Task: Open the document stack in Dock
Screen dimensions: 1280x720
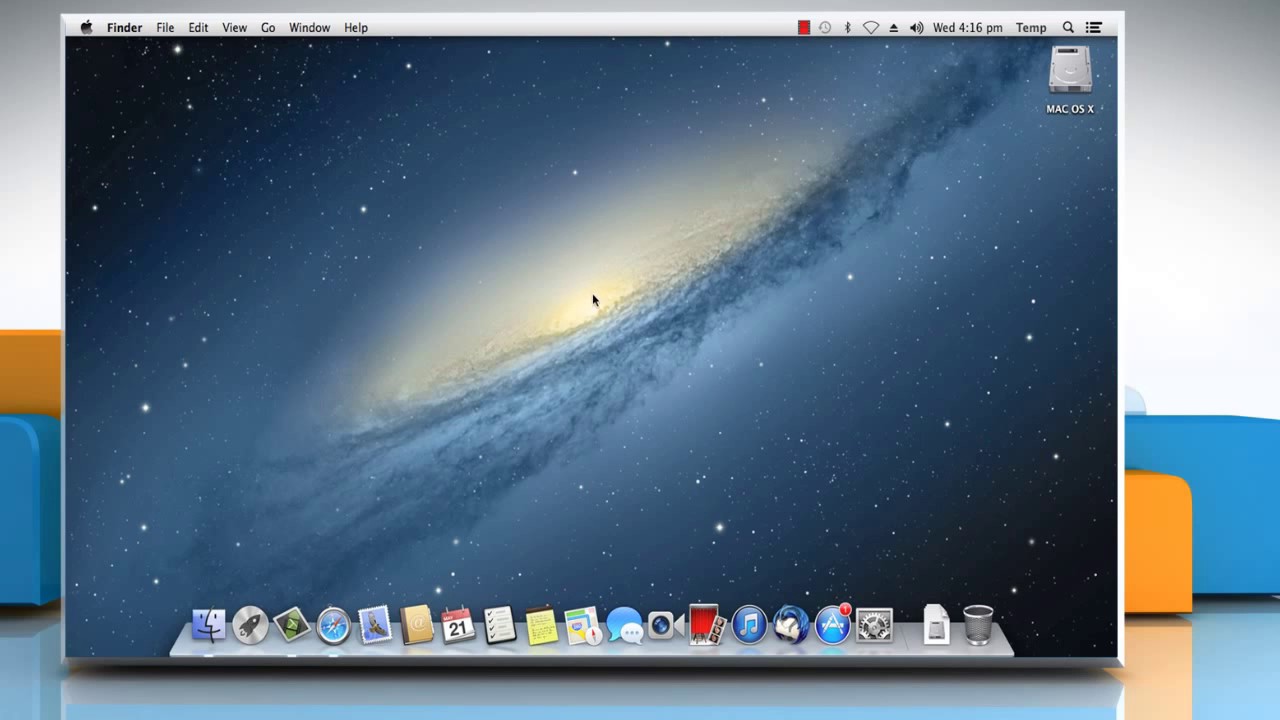Action: [936, 626]
